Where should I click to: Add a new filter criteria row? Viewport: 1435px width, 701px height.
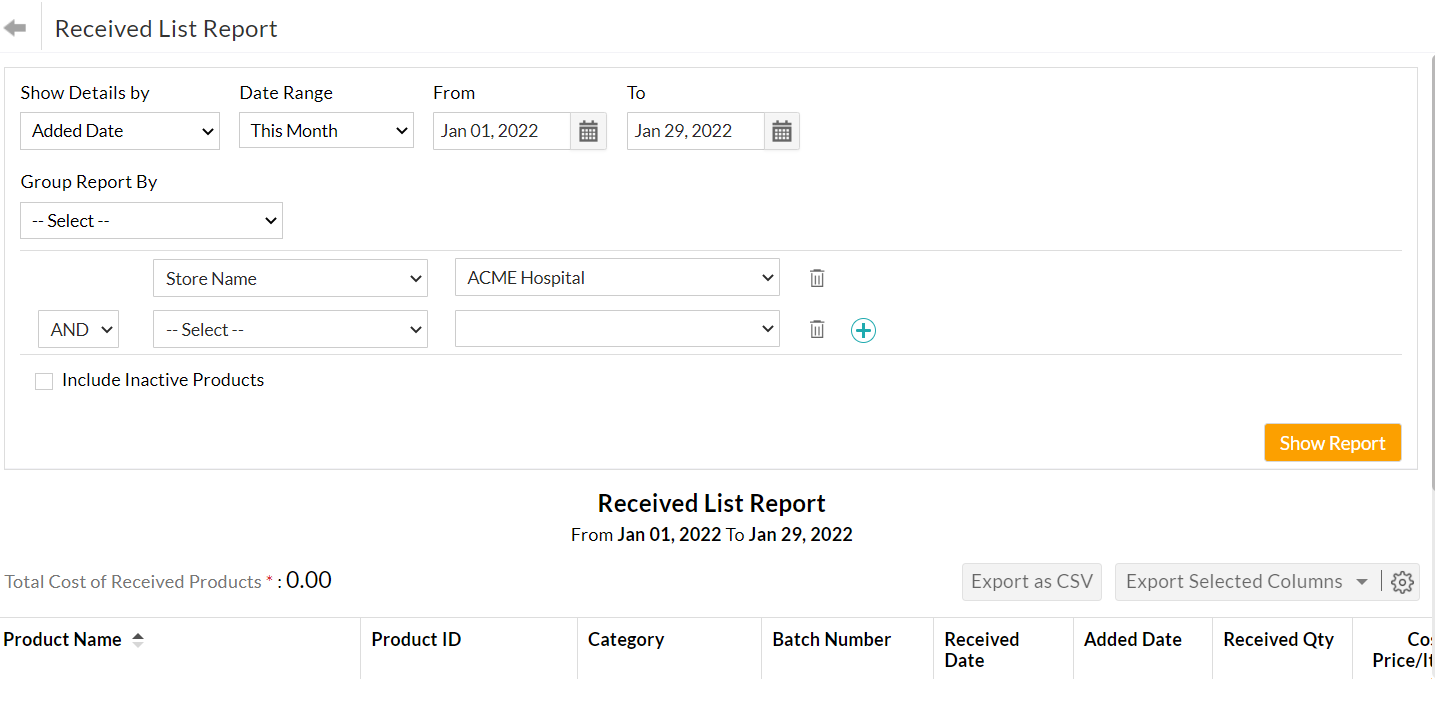coord(863,330)
